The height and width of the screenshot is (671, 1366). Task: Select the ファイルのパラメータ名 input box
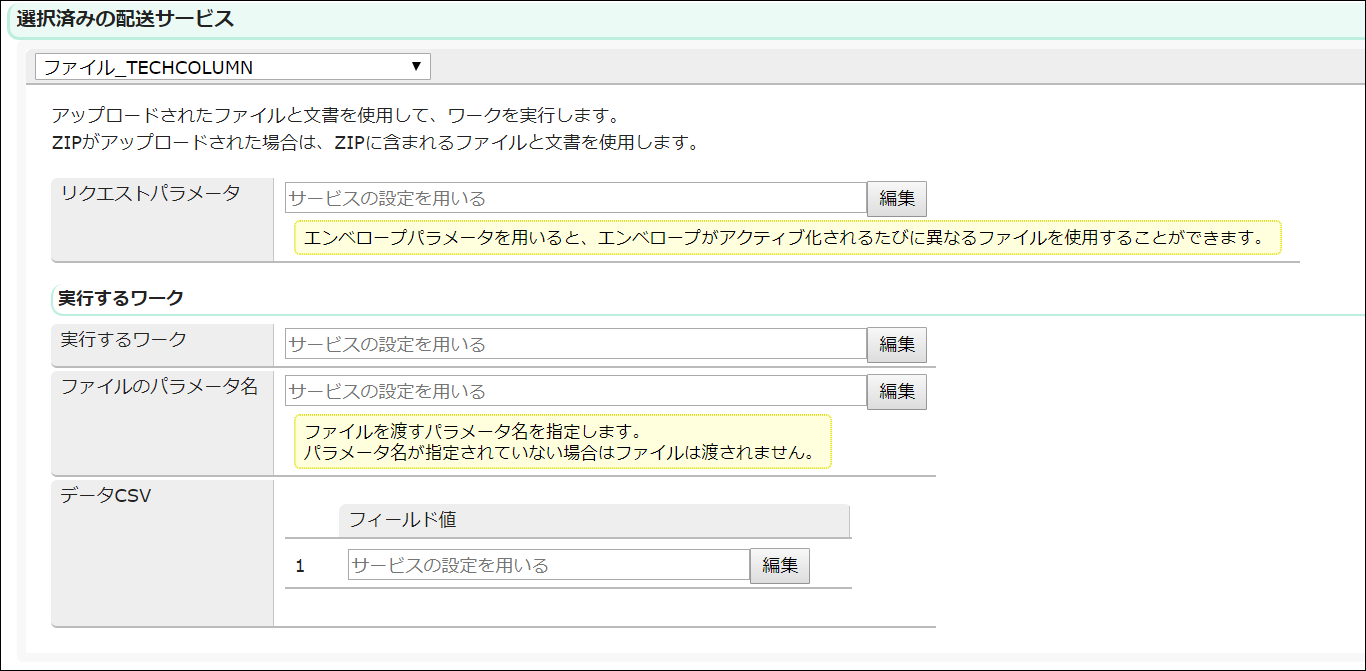tap(575, 391)
